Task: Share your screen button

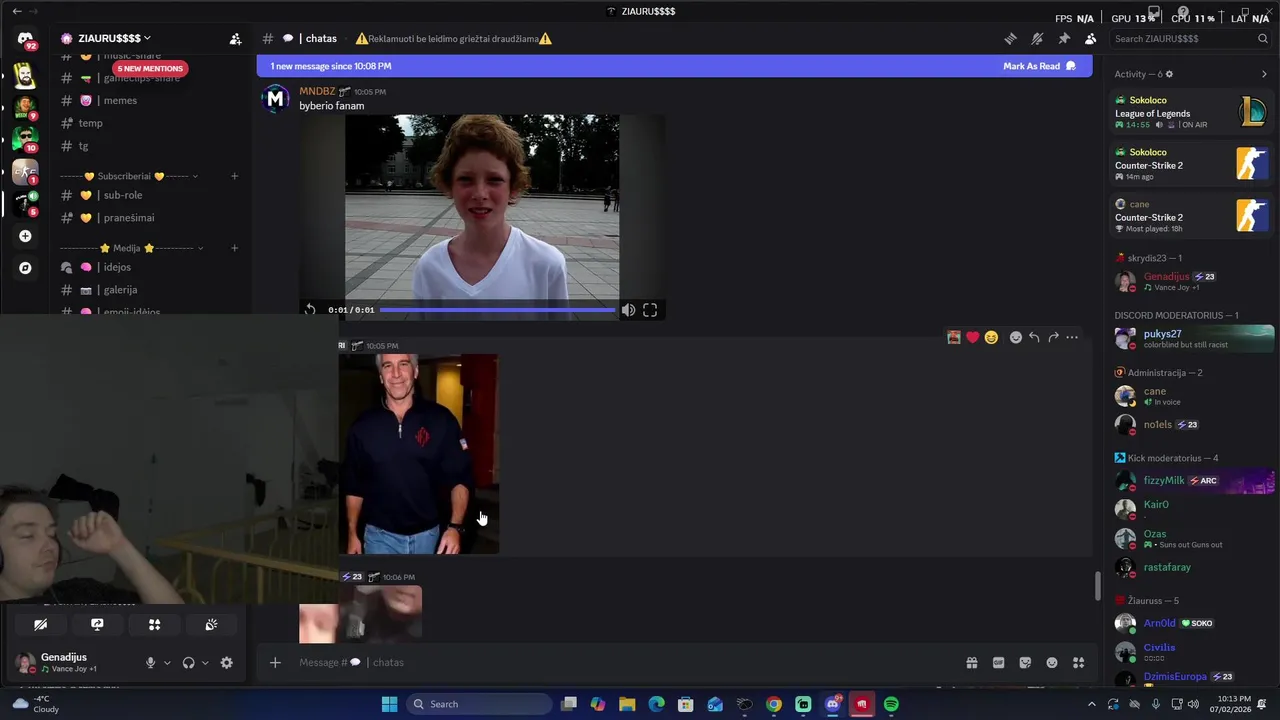Action: (x=97, y=624)
